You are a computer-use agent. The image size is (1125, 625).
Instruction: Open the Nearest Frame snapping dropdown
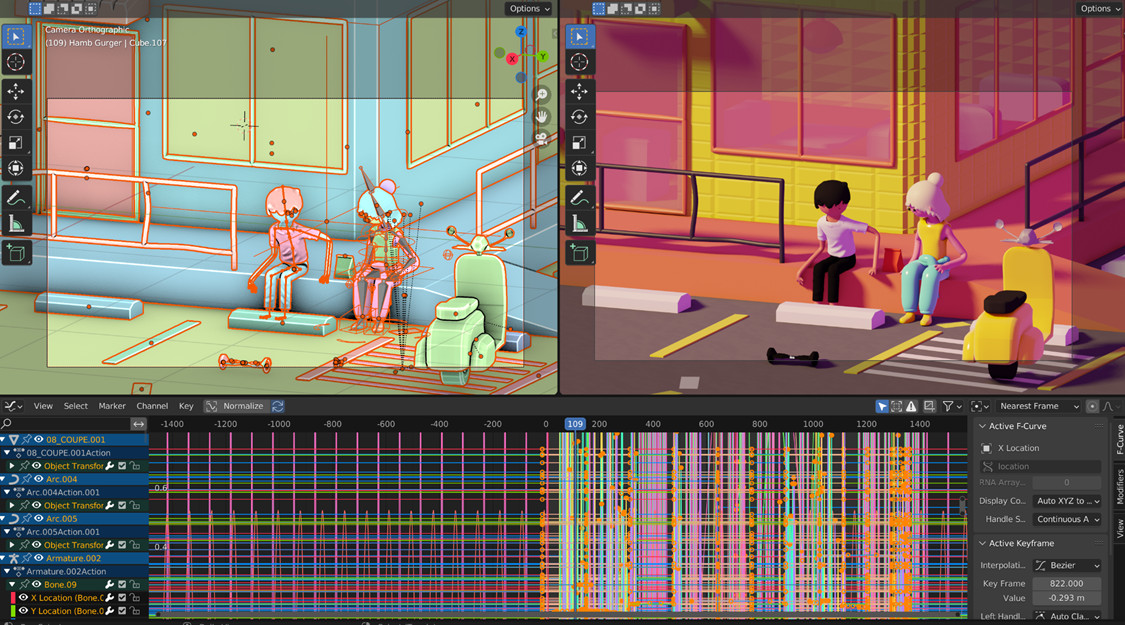tap(1040, 406)
